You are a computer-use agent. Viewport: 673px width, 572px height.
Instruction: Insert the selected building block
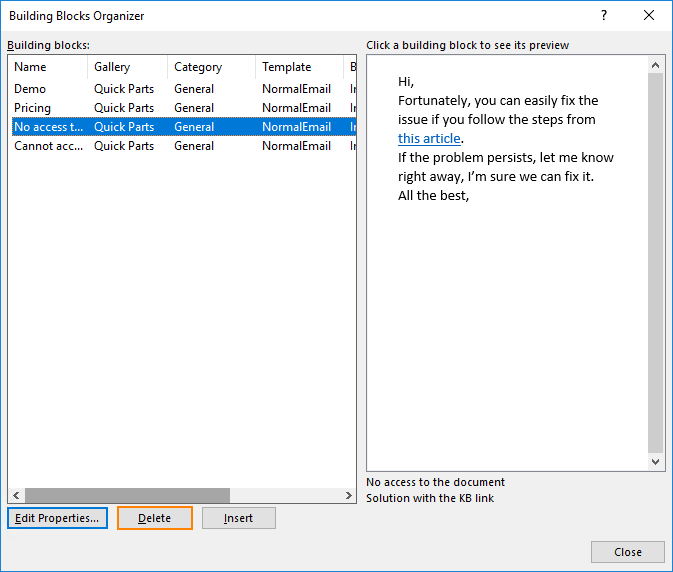pos(239,518)
